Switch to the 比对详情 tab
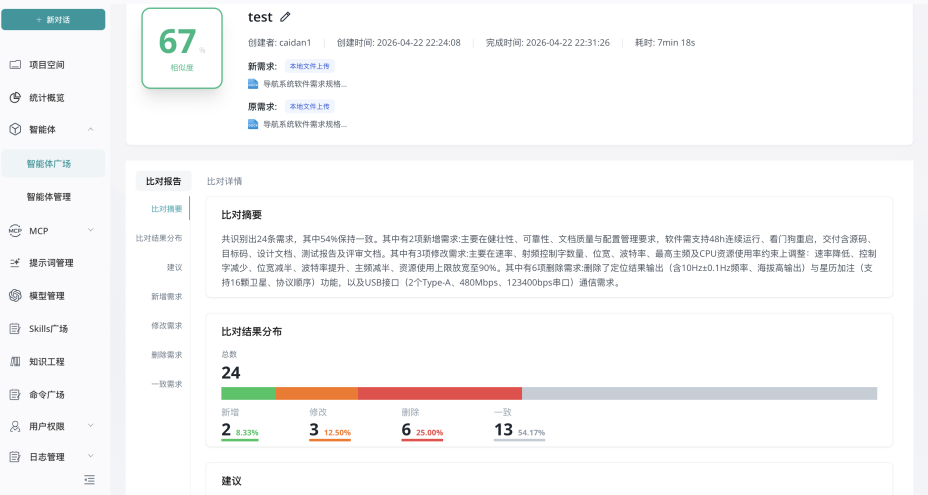Viewport: 928px width, 495px height. 224,181
